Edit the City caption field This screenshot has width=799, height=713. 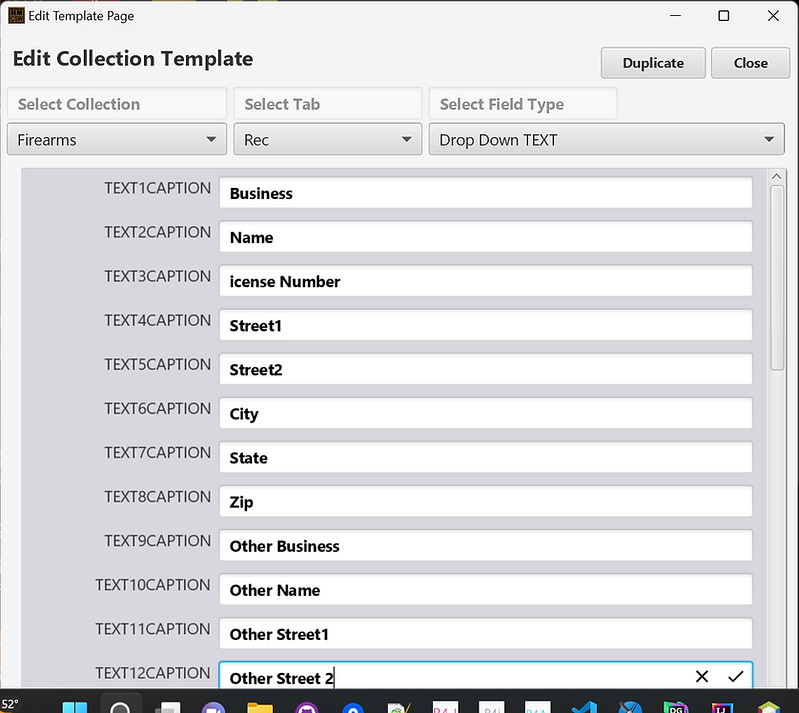pos(486,413)
